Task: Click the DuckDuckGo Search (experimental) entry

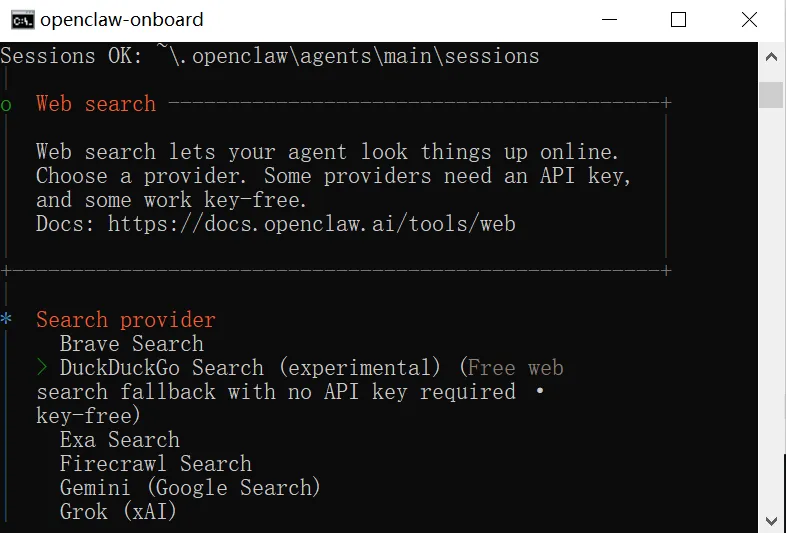Action: coord(250,368)
